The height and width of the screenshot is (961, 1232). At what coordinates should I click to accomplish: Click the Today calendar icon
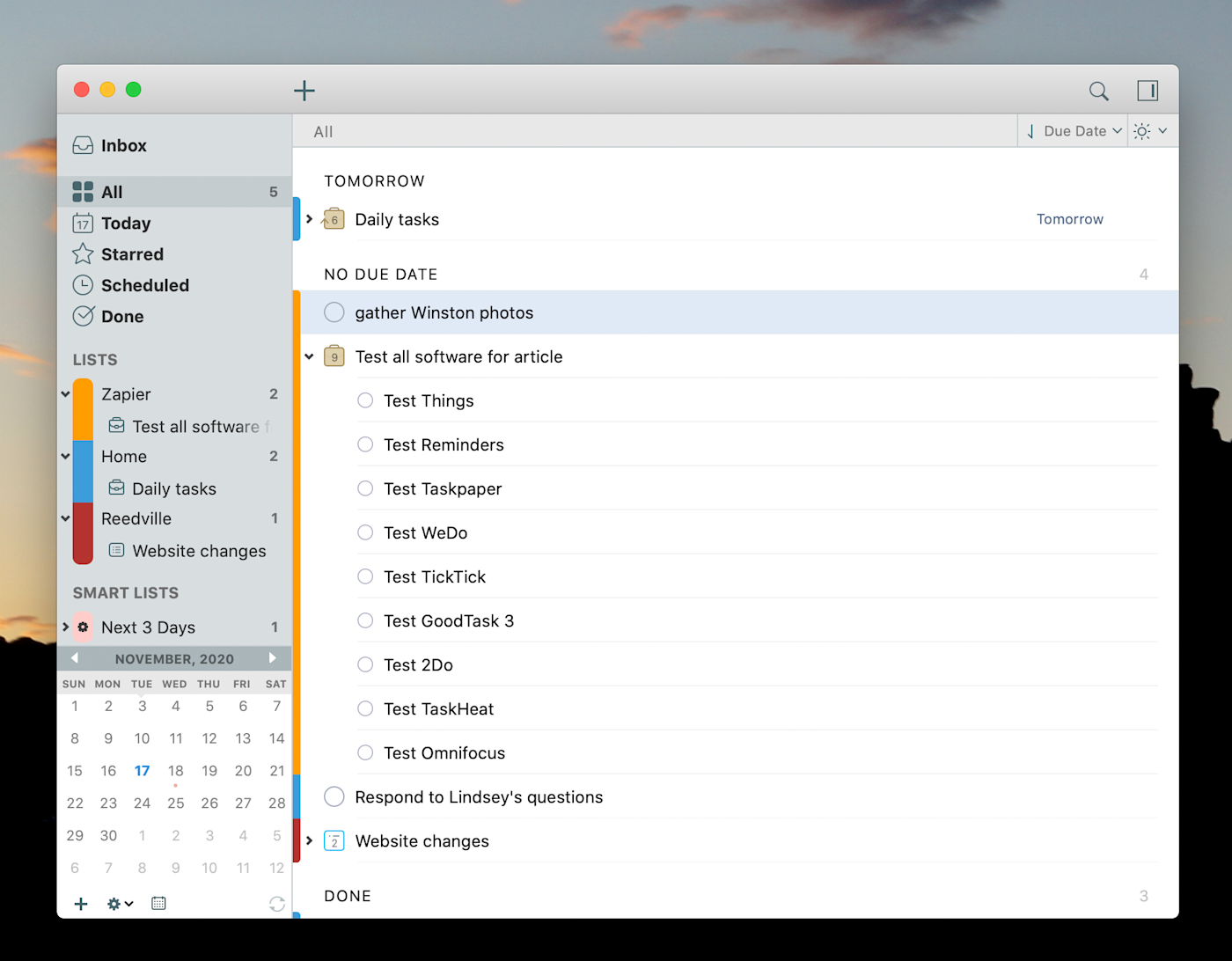83,224
